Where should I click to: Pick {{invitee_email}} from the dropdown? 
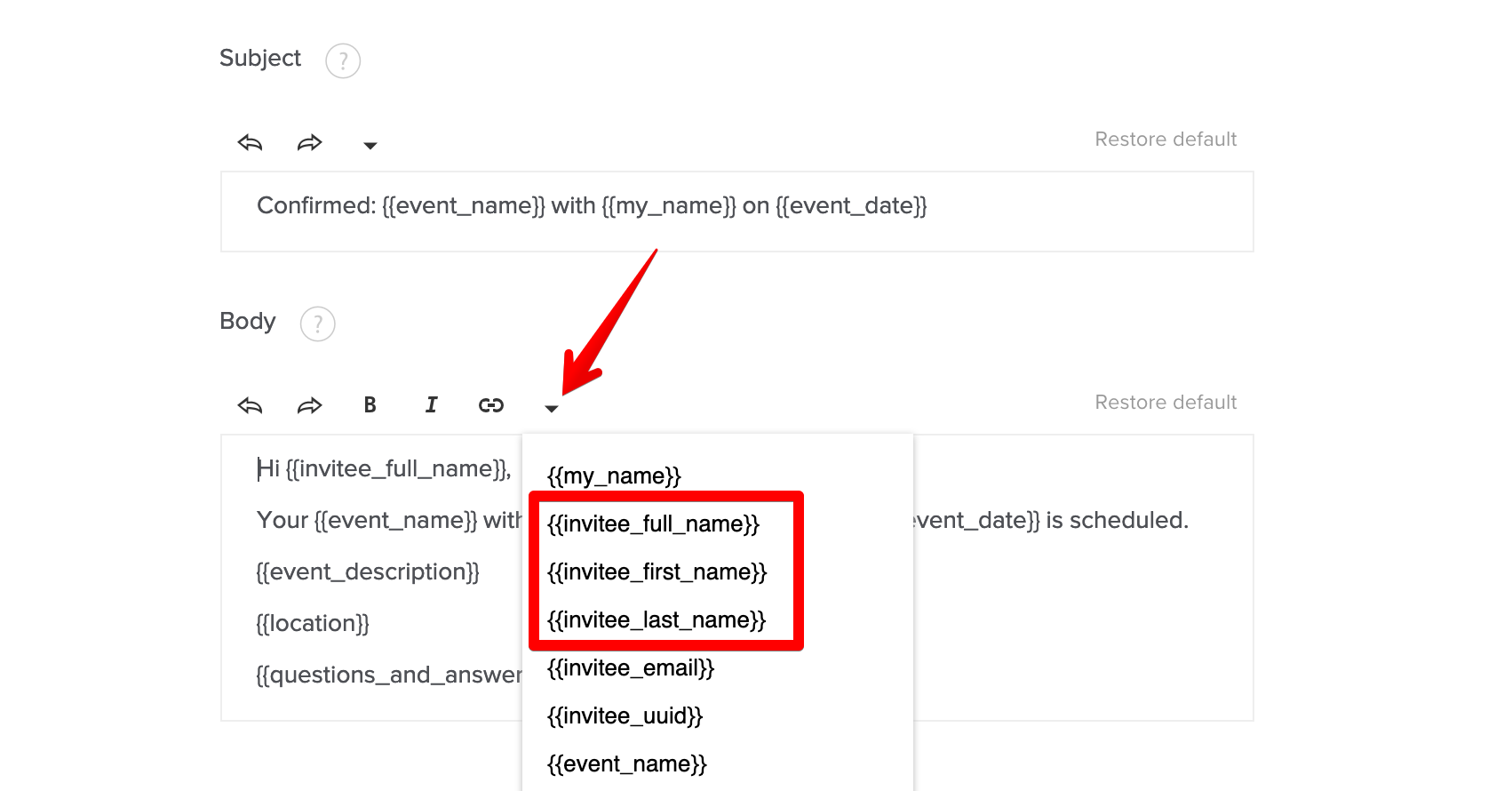(x=631, y=668)
